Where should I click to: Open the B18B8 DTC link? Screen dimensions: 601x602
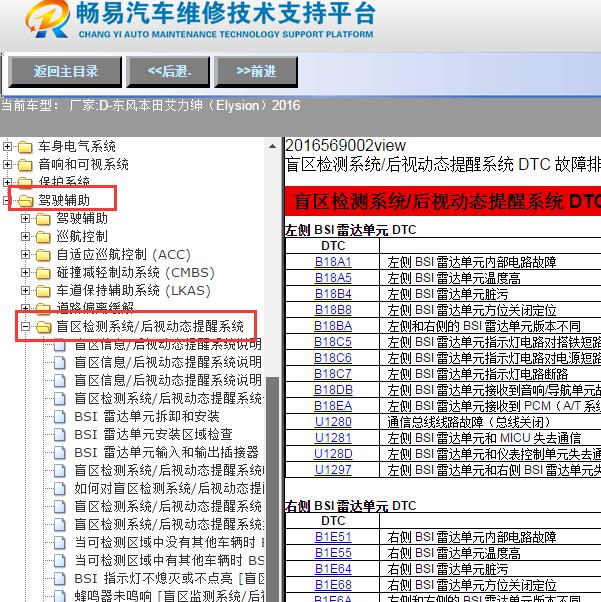[x=333, y=310]
